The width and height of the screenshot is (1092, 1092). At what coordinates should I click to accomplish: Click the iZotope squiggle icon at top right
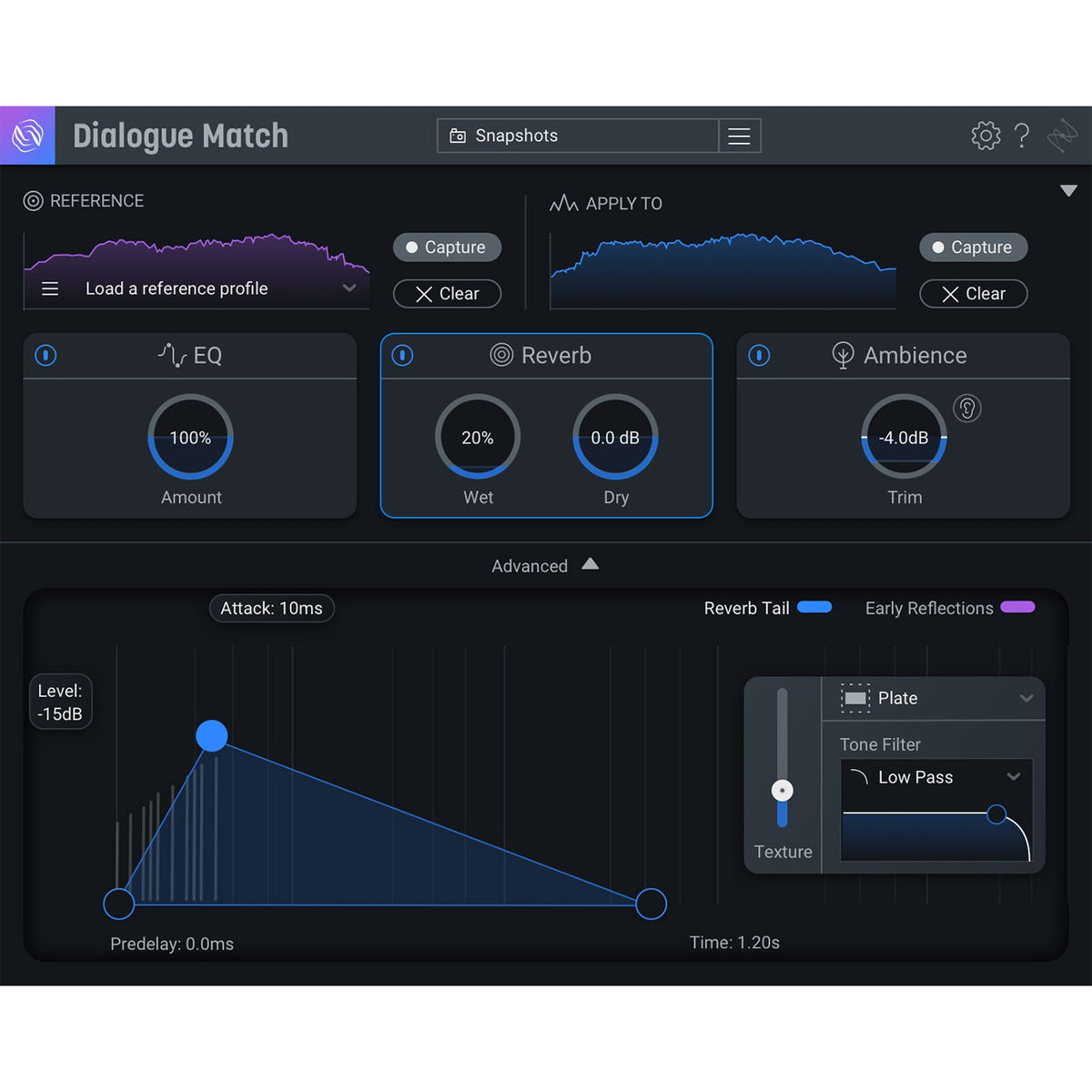coord(1061,136)
